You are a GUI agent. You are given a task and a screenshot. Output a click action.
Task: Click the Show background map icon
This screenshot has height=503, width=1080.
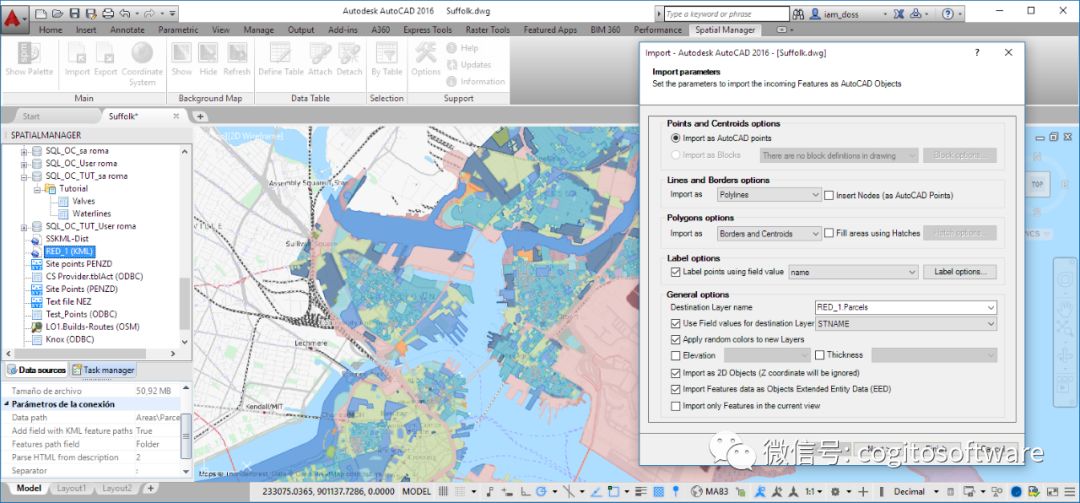coord(182,53)
